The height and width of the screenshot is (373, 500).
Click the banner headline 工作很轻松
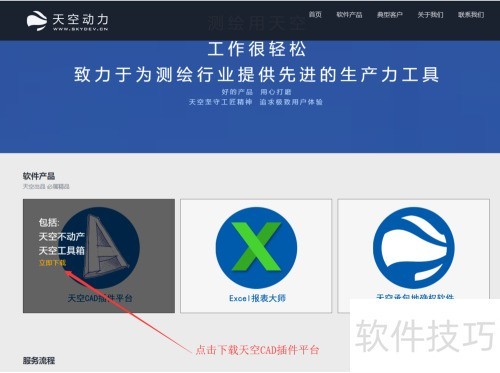(257, 49)
